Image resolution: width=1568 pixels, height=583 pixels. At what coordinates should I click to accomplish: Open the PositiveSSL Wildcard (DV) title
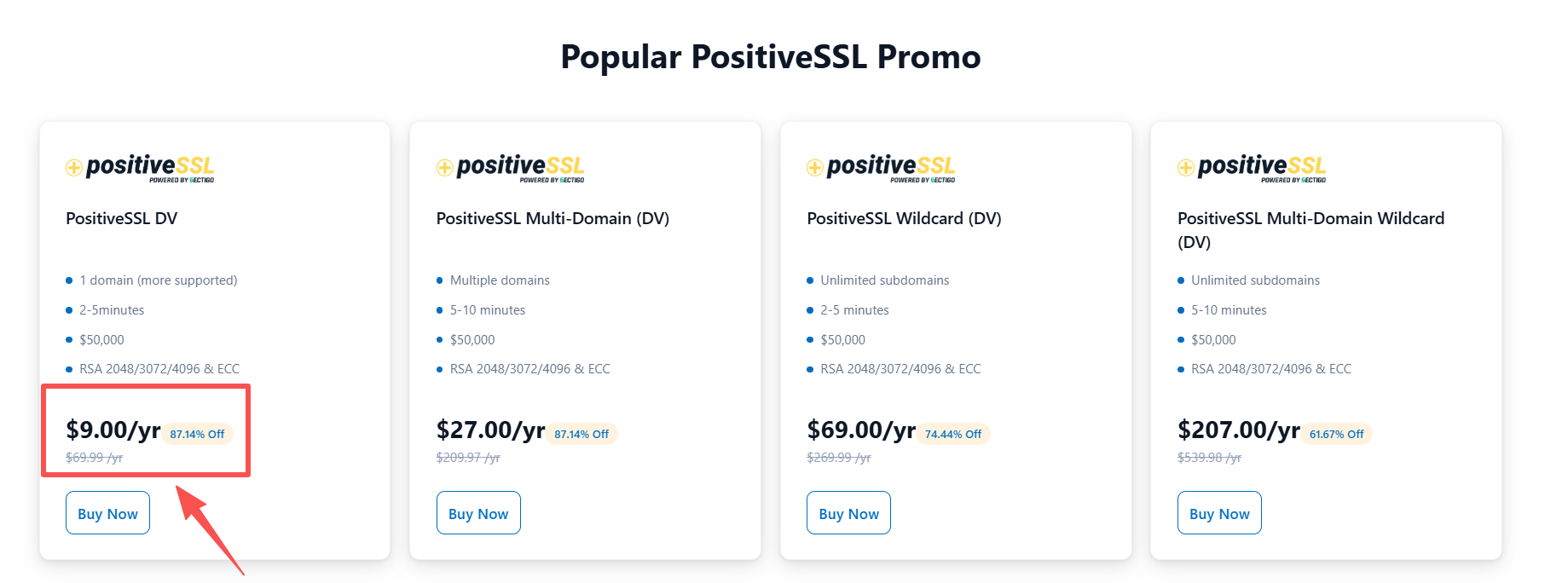coord(904,218)
